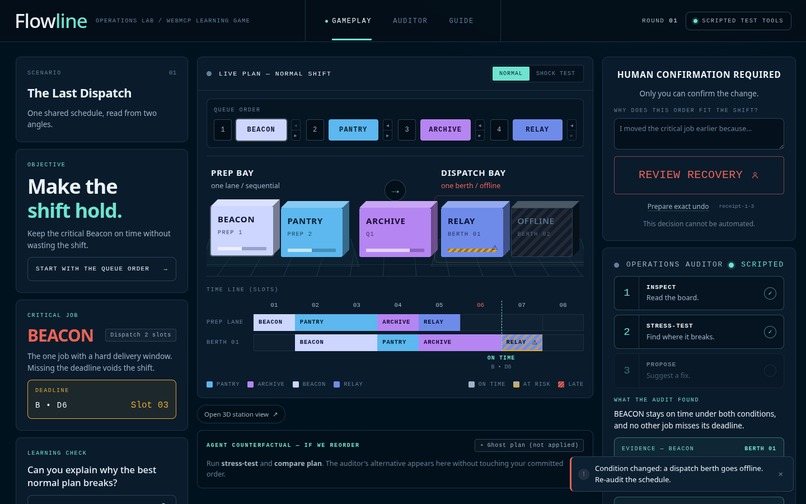Screen dimensions: 806x504
Task: Select the Beacon queue chip
Action: pyautogui.click(x=261, y=130)
